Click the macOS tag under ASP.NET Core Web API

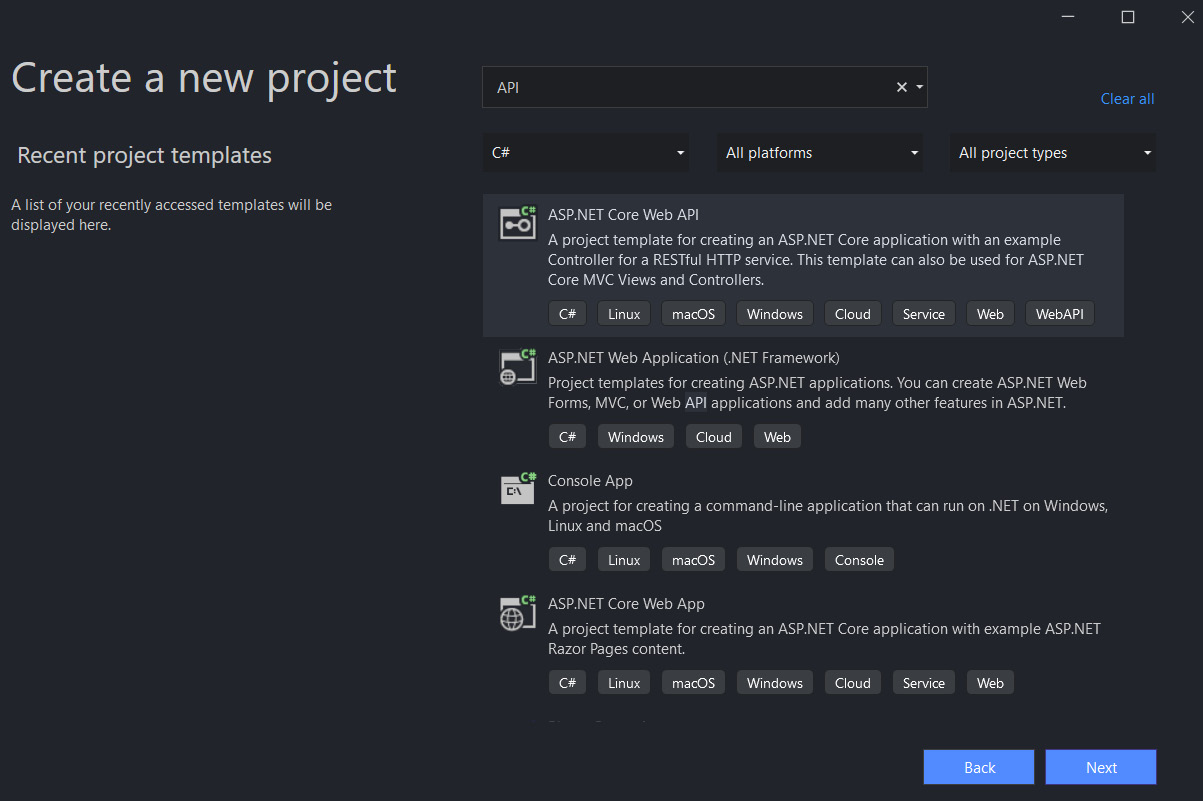click(693, 314)
